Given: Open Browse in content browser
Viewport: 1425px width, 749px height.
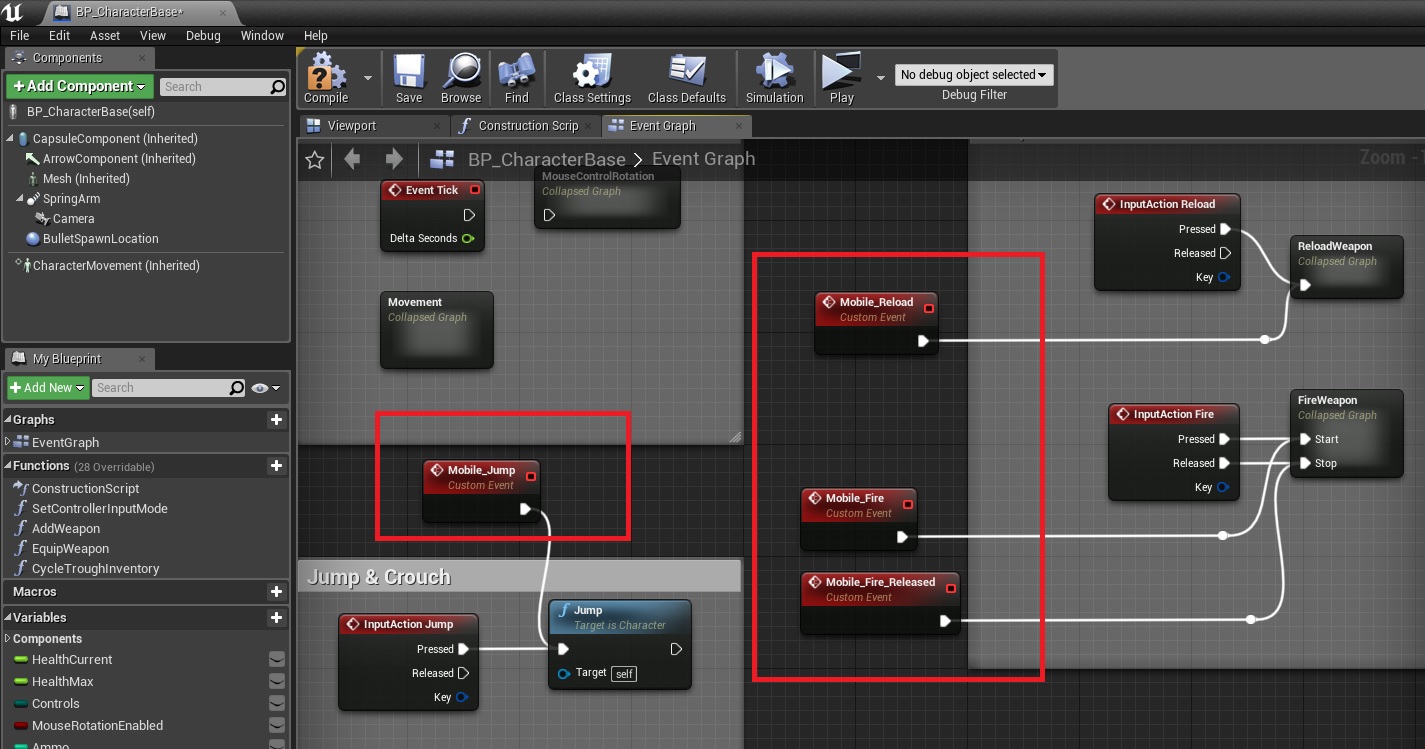Looking at the screenshot, I should point(461,74).
